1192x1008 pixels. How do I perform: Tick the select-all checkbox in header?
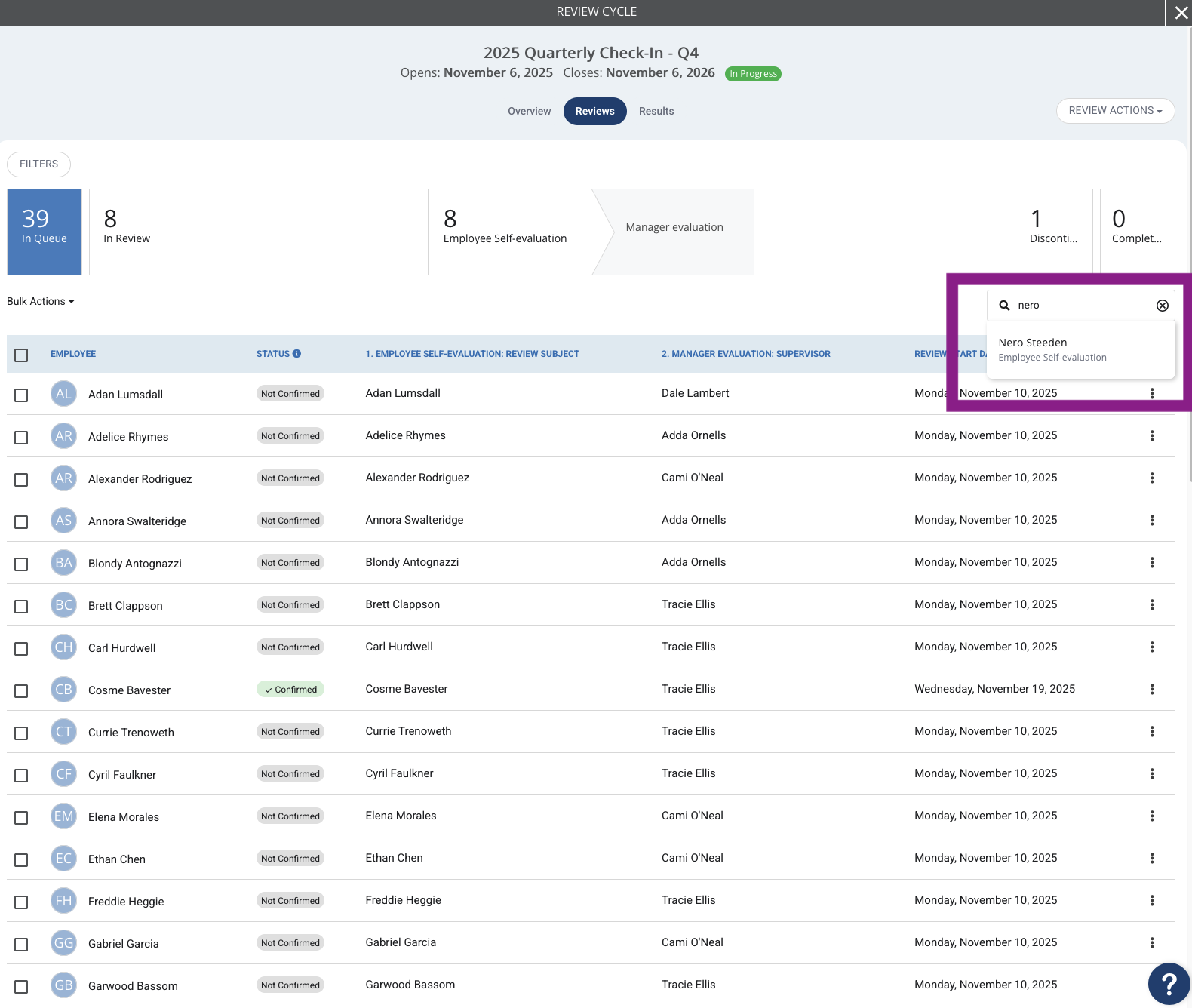pos(21,355)
